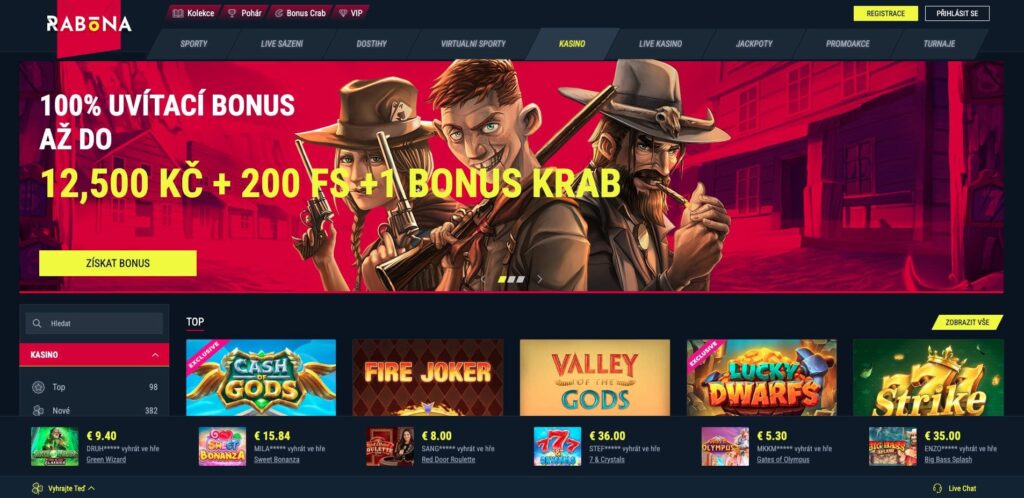Image resolution: width=1024 pixels, height=498 pixels.
Task: Switch to Live Kasino tab
Action: (x=660, y=44)
